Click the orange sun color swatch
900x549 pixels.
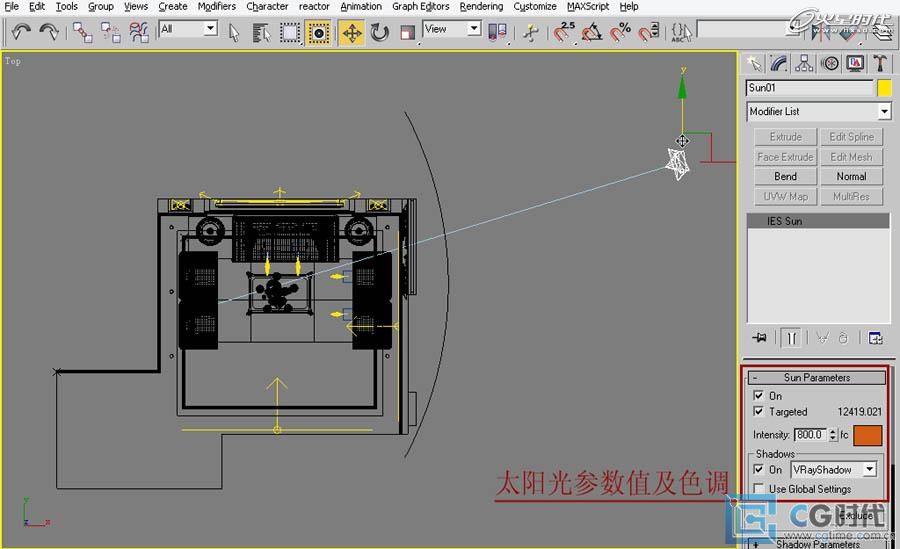pos(867,435)
